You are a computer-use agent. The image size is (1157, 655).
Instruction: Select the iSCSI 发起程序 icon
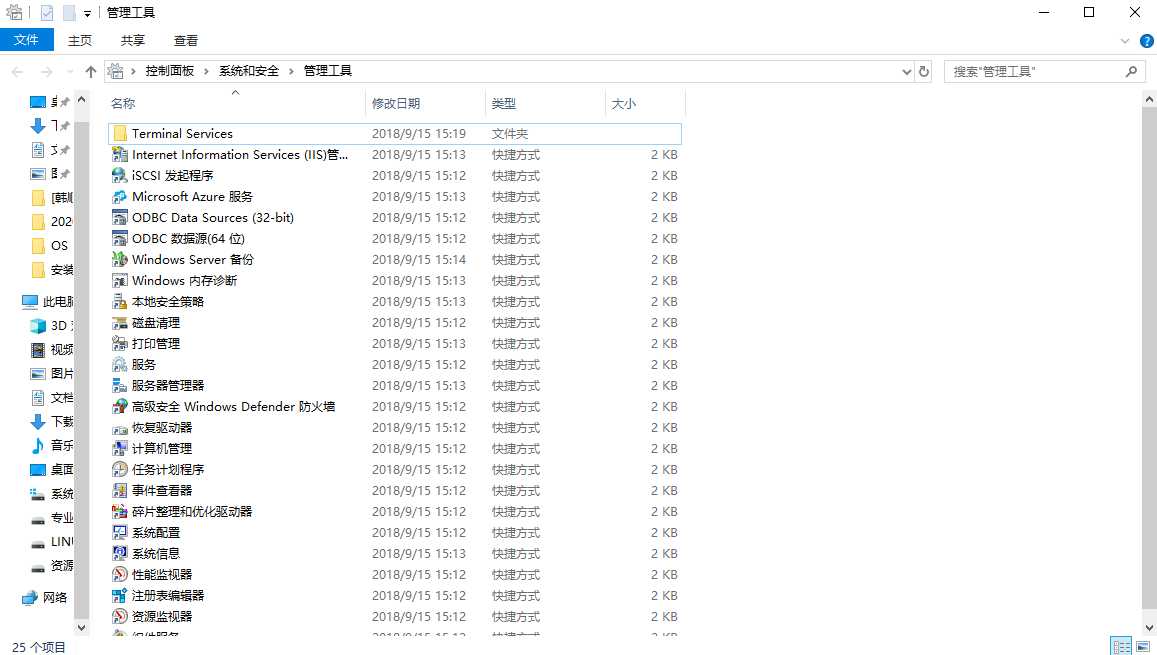tap(120, 176)
